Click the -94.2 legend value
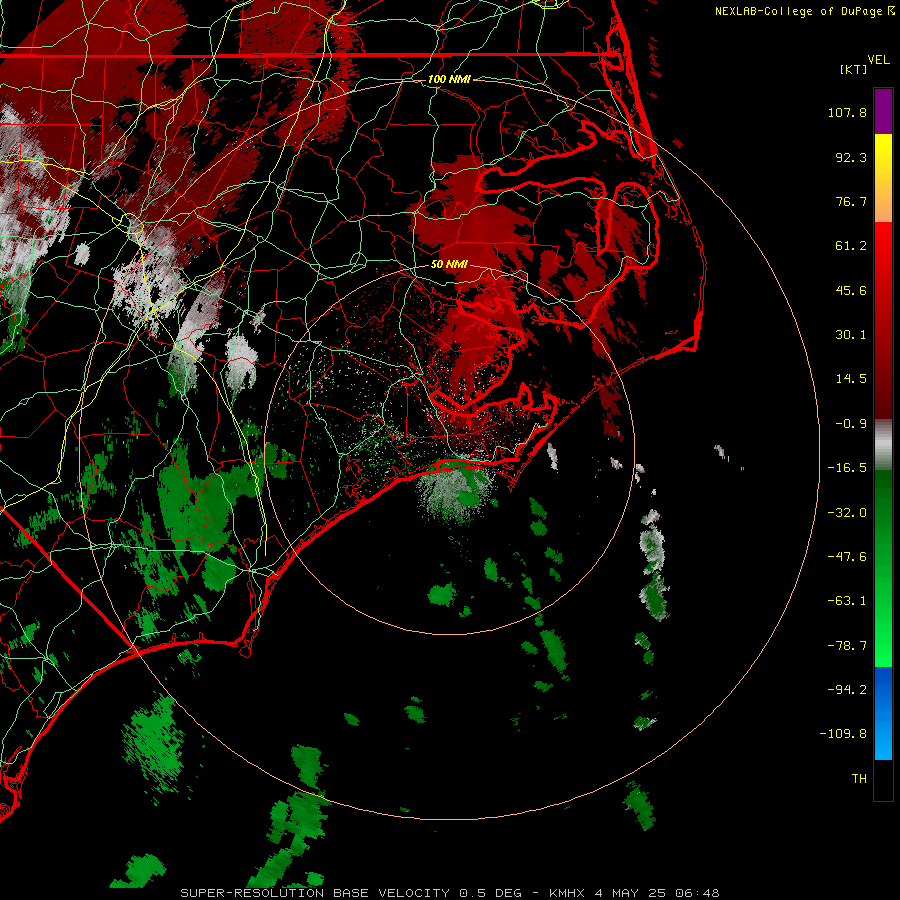This screenshot has width=900, height=900. pyautogui.click(x=847, y=689)
